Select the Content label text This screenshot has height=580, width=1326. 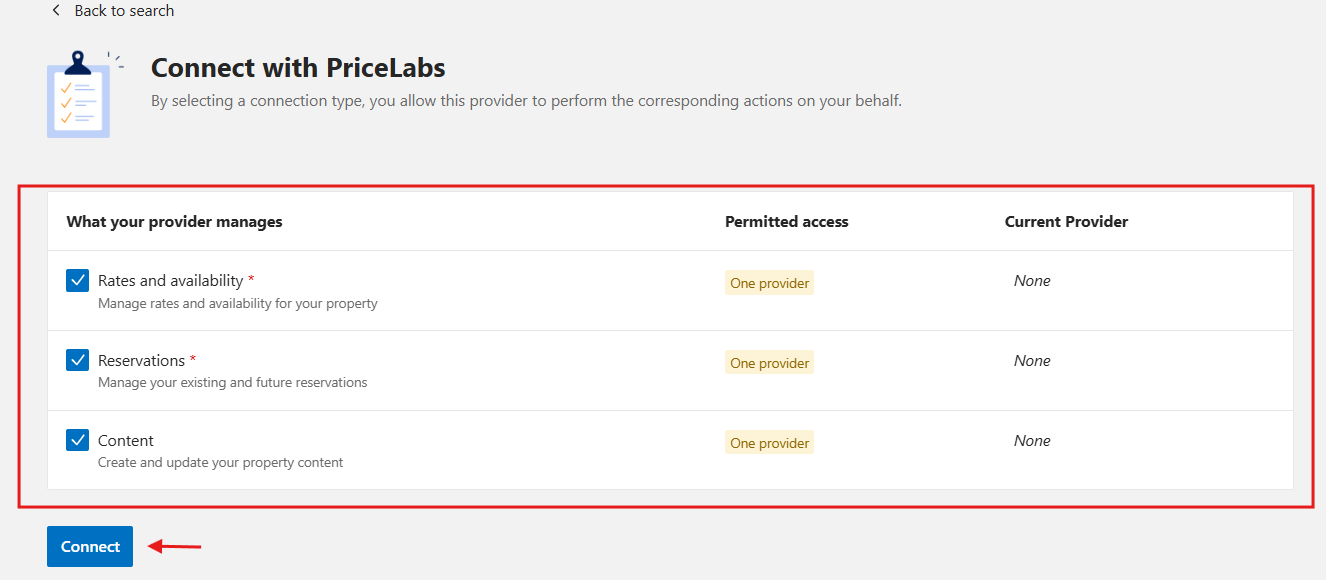click(126, 440)
